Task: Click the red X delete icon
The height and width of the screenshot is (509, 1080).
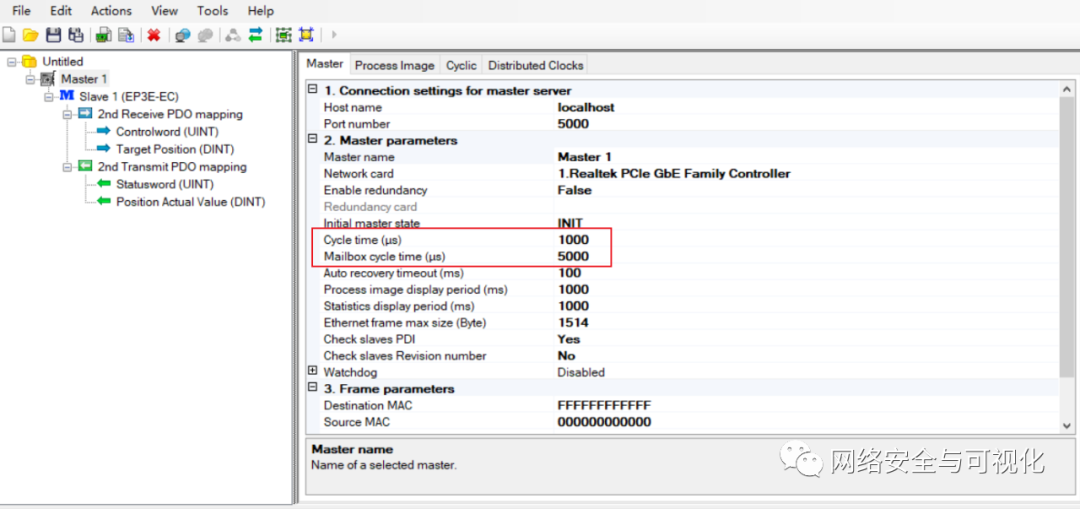Action: [154, 35]
